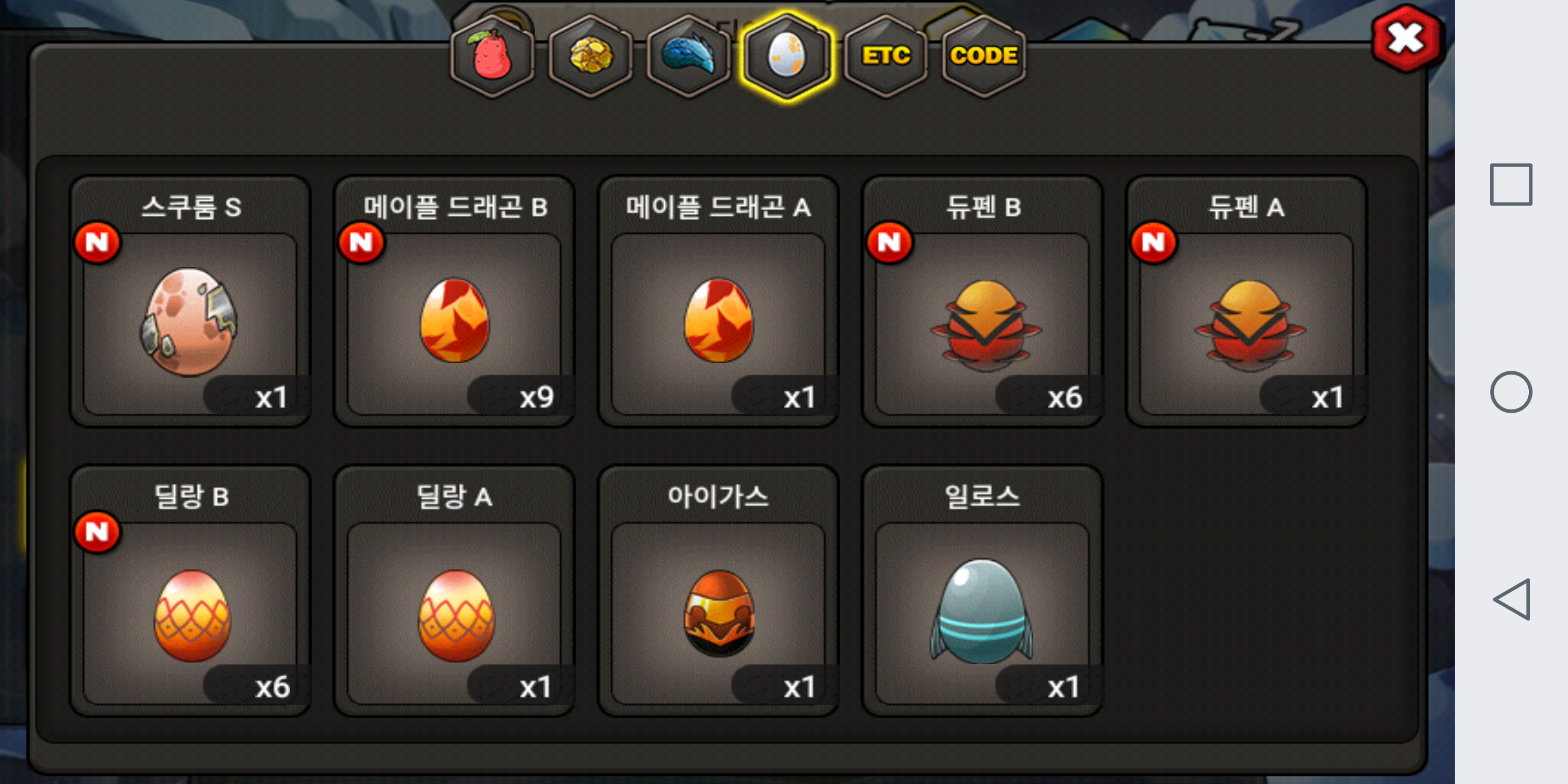
Task: Tap Android recent apps square button
Action: point(1511,185)
